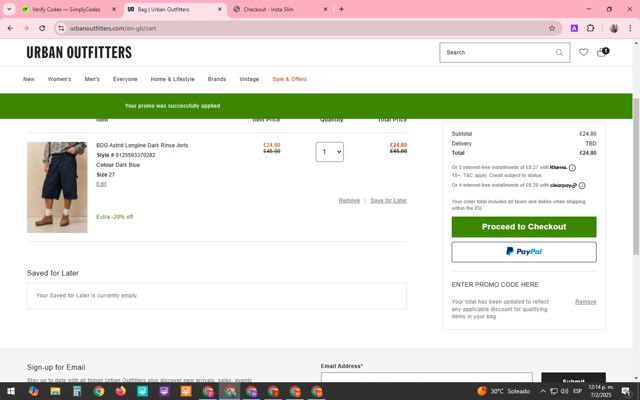Open the tab search dropdown arrow
This screenshot has height=400, width=640.
click(x=9, y=9)
